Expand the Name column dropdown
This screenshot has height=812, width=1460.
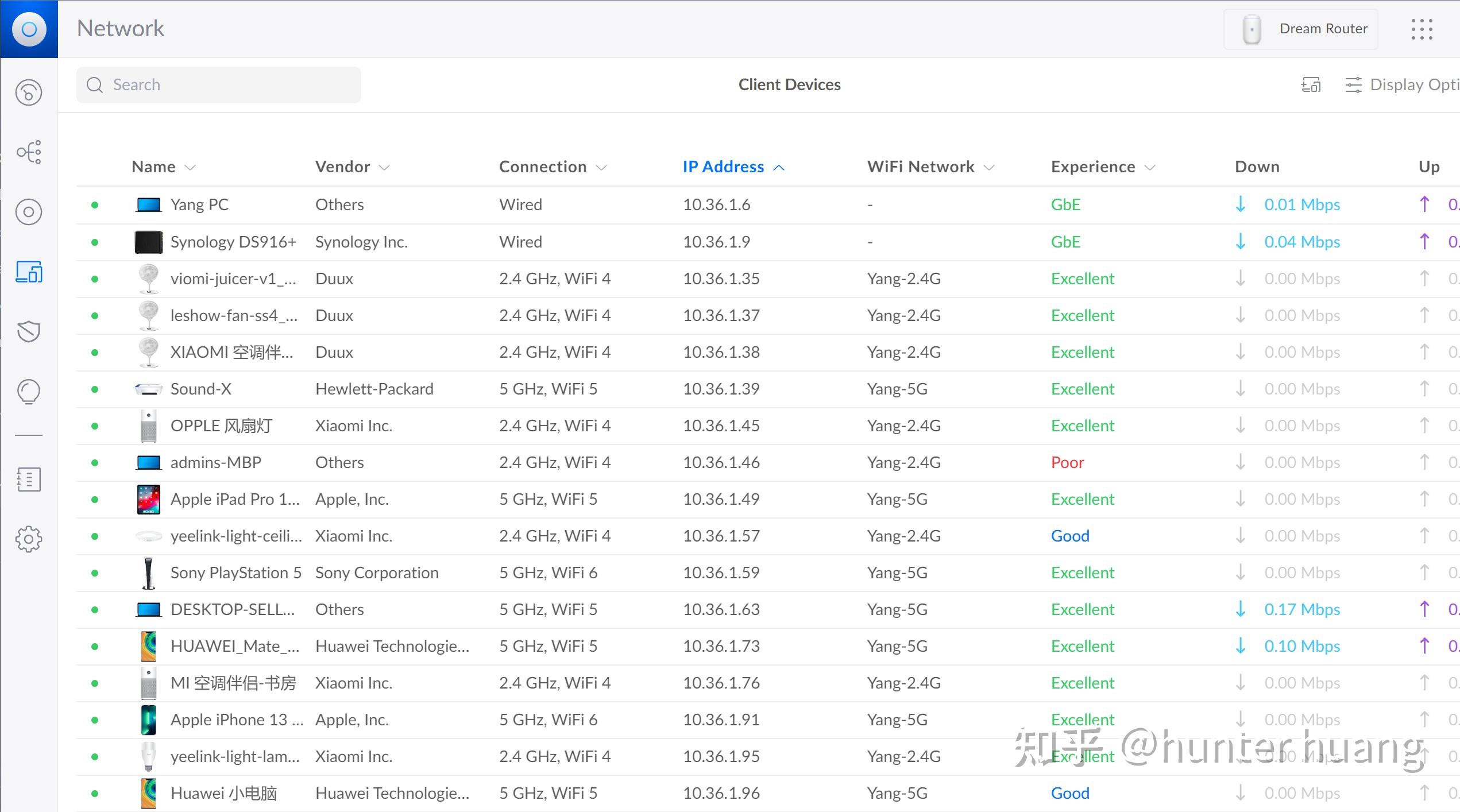(190, 167)
